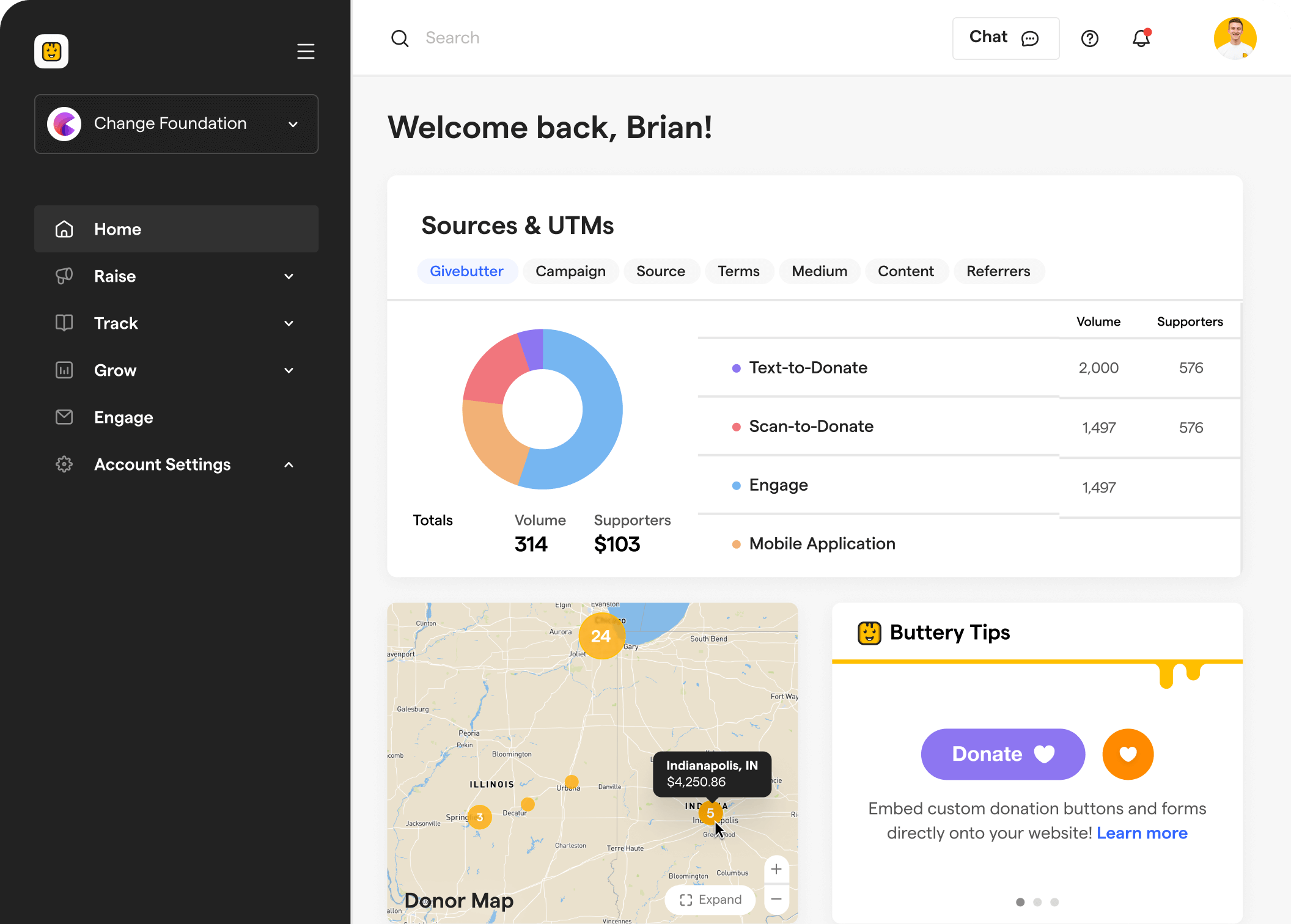The width and height of the screenshot is (1291, 924).
Task: Open the help question mark icon
Action: pos(1090,38)
